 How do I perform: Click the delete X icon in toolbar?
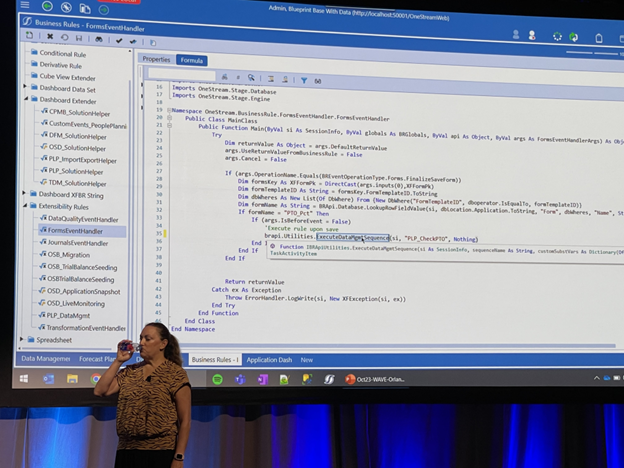pyautogui.click(x=50, y=37)
